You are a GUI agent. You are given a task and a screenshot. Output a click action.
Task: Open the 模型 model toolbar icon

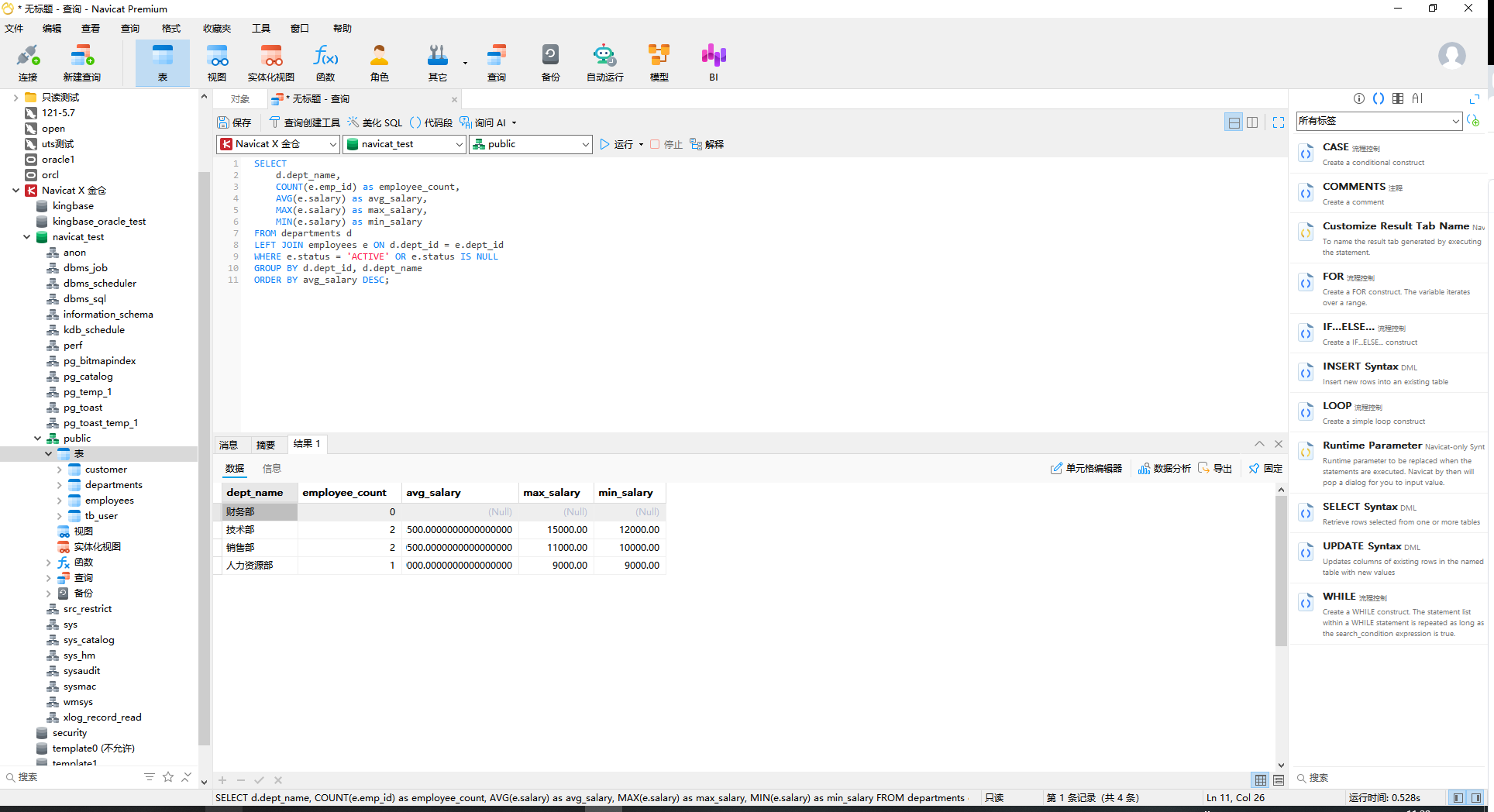(x=659, y=63)
